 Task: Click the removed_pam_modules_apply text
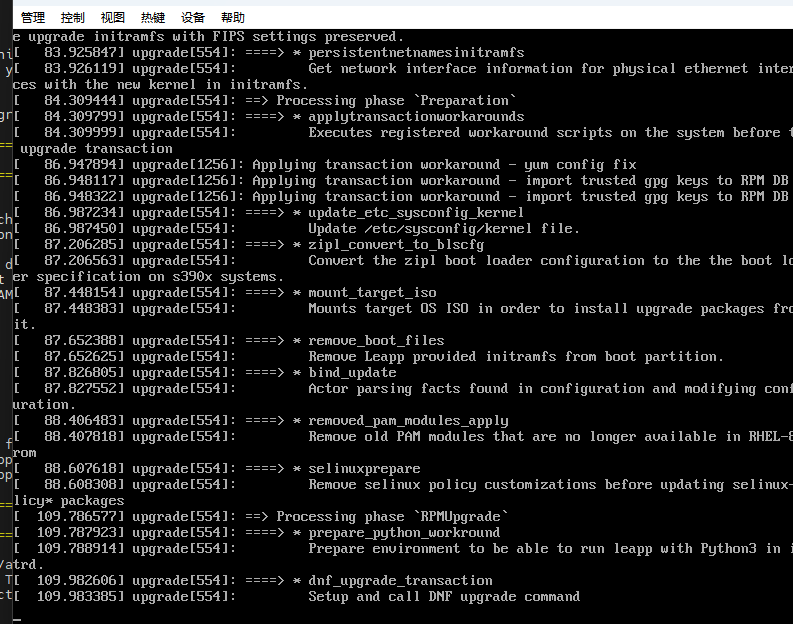408,421
